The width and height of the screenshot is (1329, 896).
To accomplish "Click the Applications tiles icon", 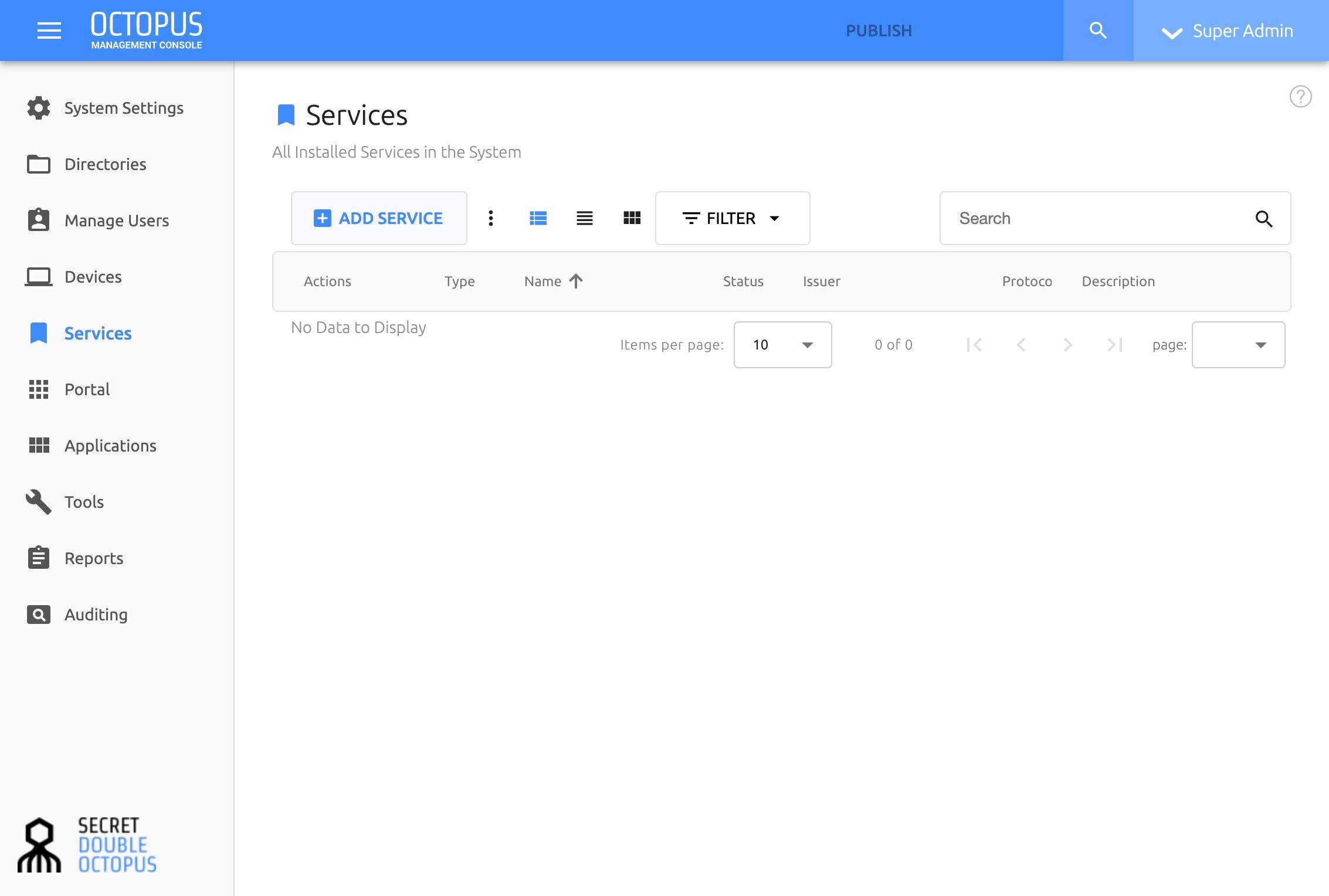I will point(39,446).
